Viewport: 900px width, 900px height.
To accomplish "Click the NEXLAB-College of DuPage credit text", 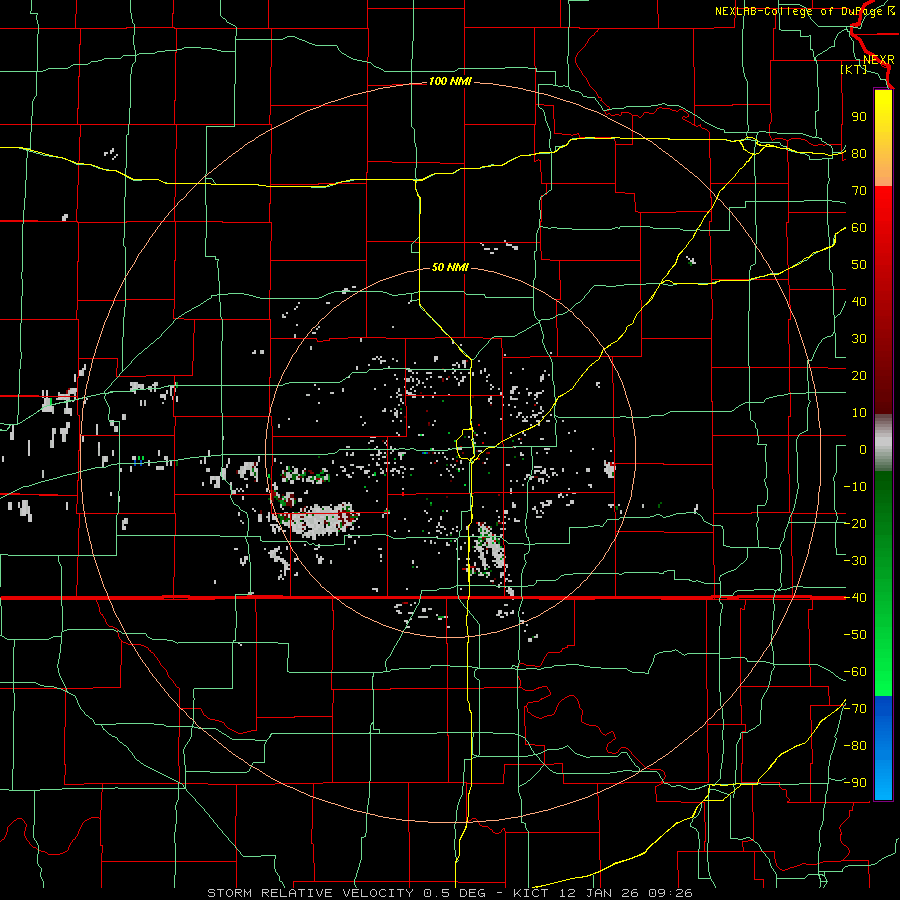I will pyautogui.click(x=804, y=11).
